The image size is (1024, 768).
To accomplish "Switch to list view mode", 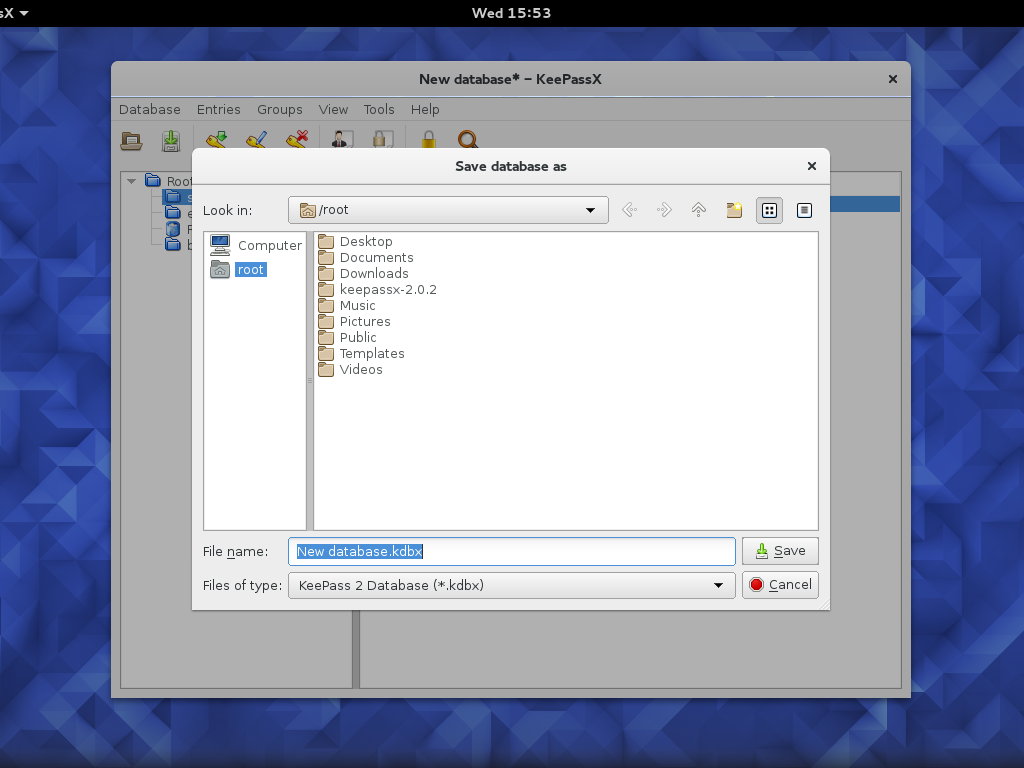I will 769,210.
